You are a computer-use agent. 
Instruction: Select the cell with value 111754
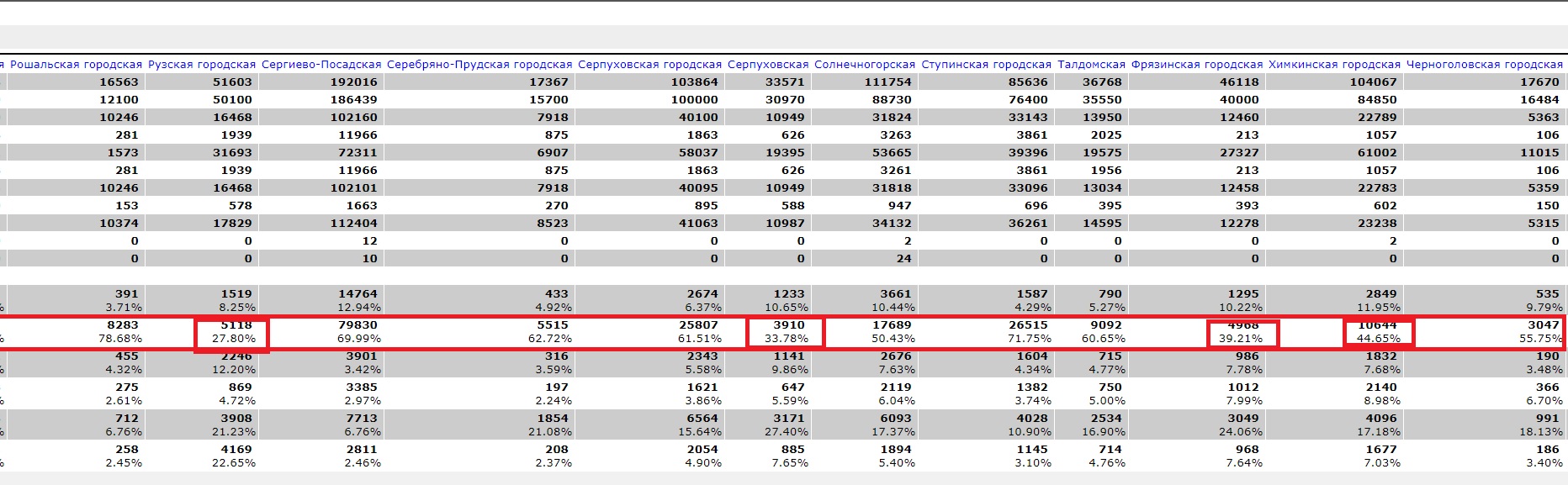pos(865,82)
